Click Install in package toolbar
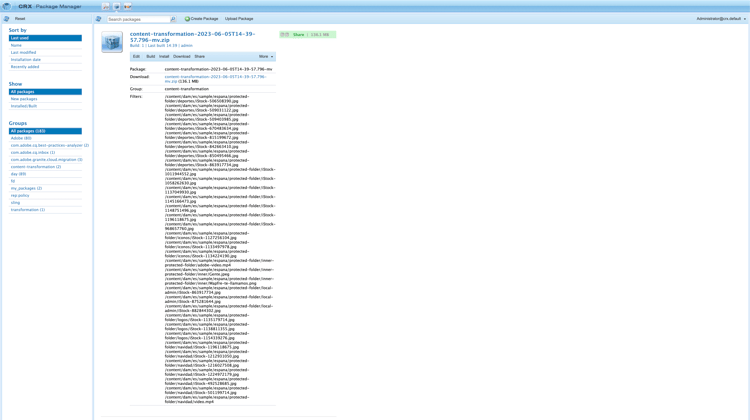Image resolution: width=750 pixels, height=420 pixels. [164, 56]
